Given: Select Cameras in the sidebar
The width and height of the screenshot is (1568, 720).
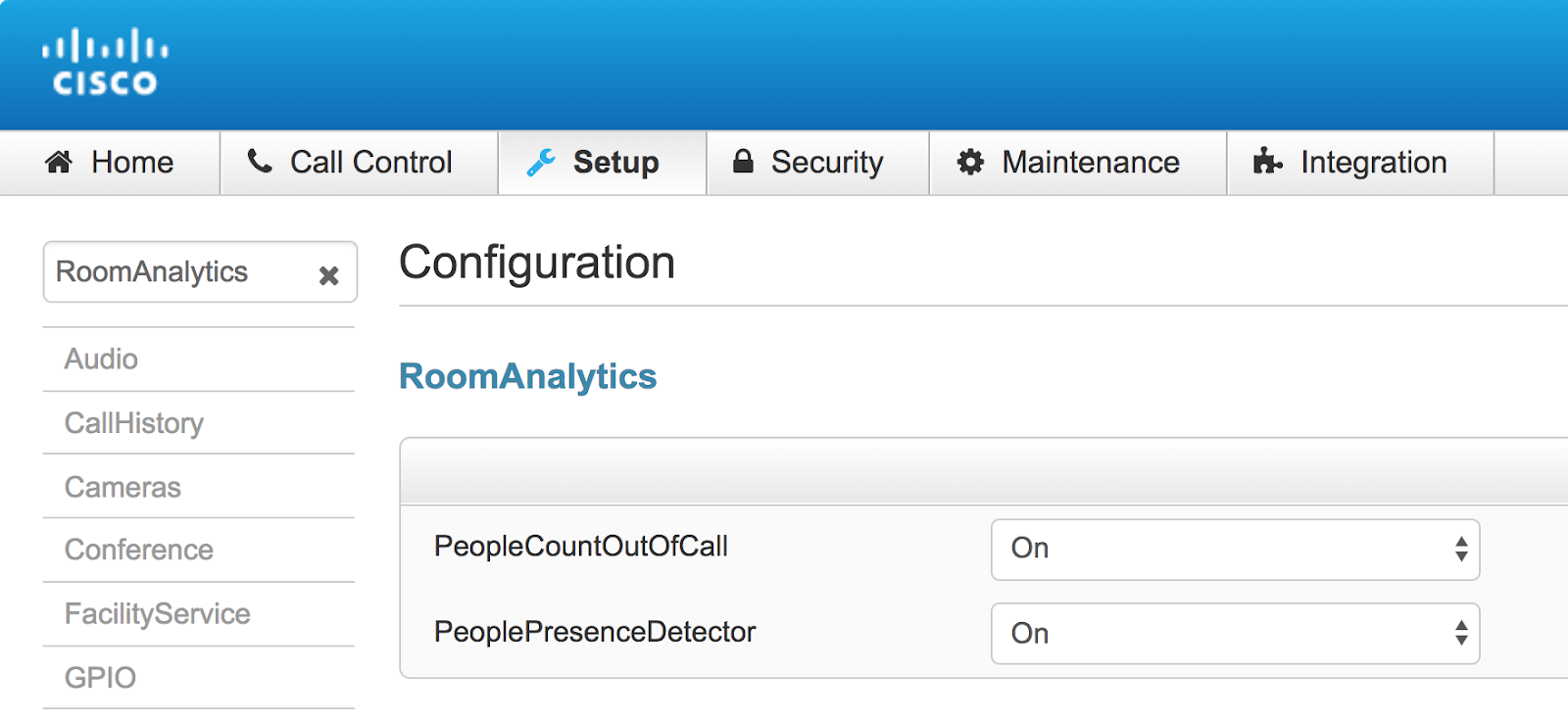Looking at the screenshot, I should (199, 487).
